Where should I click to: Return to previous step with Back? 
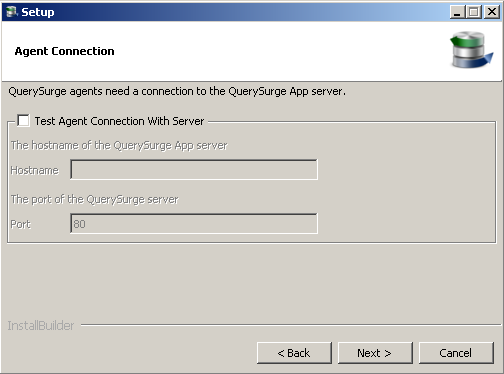[294, 353]
